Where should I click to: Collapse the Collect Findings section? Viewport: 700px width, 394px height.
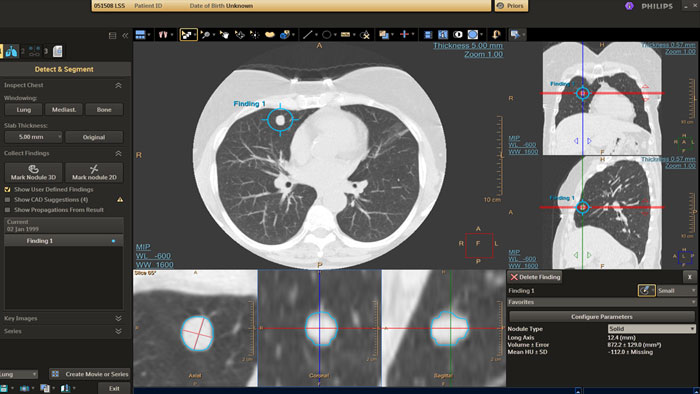[118, 153]
